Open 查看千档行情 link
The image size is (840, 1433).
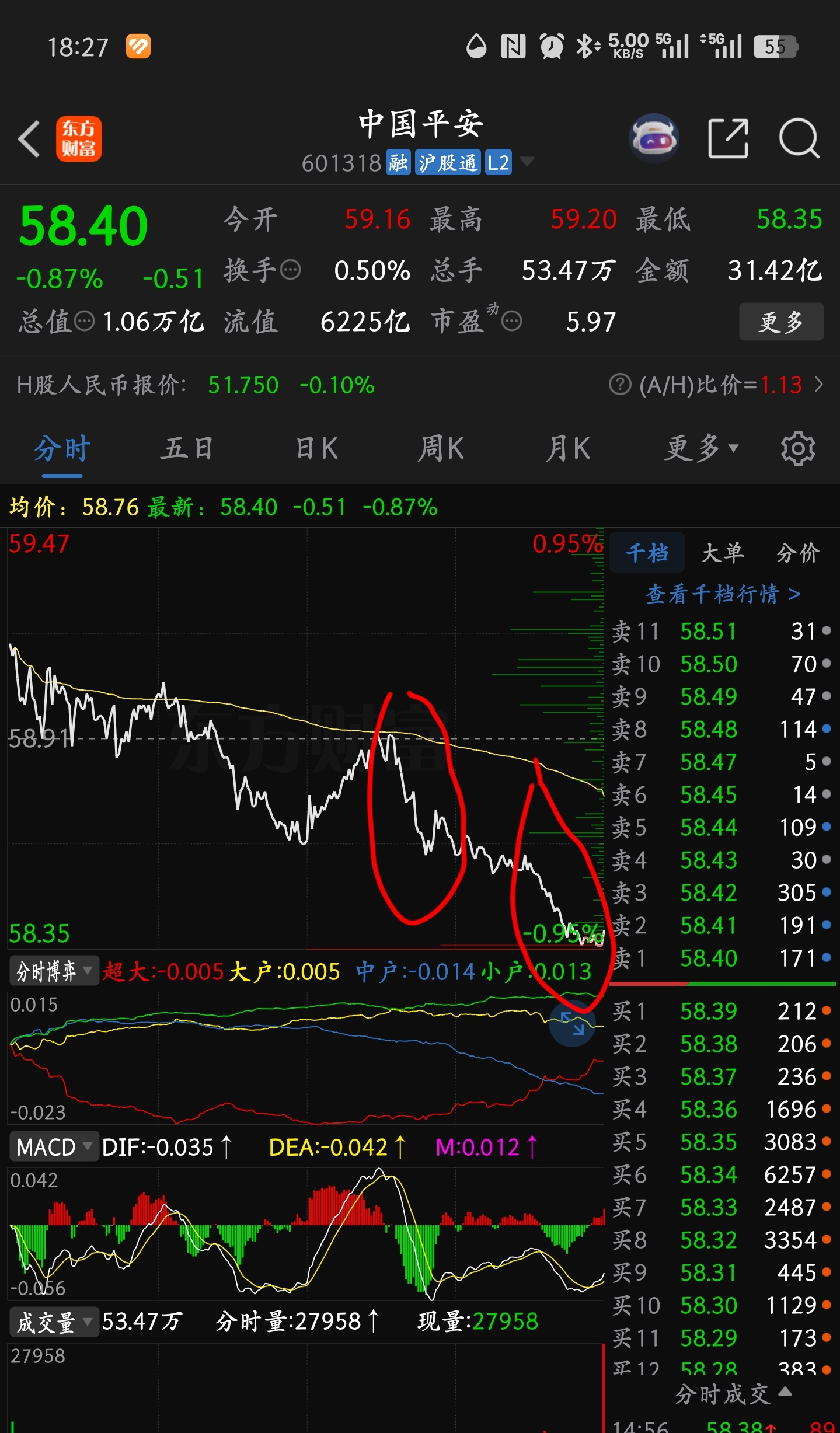point(723,594)
